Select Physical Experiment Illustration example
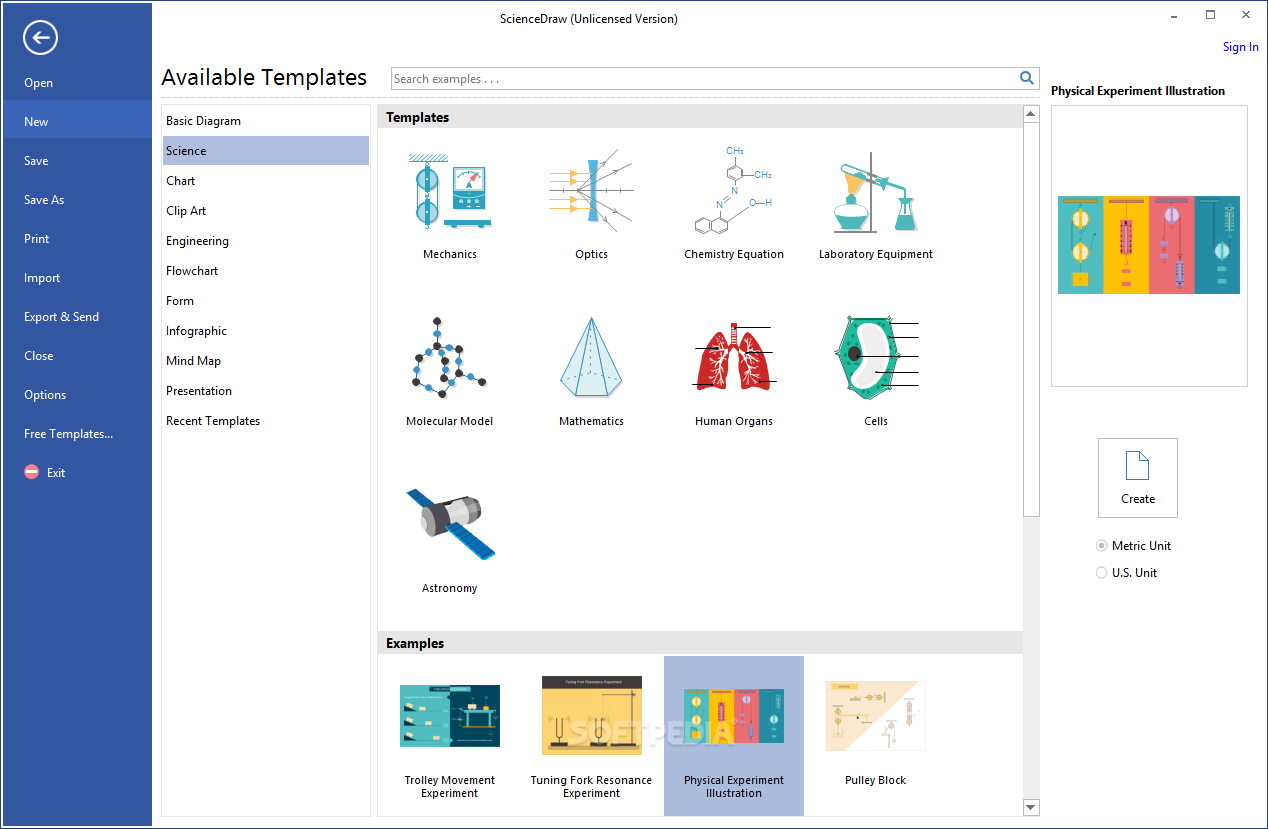The image size is (1268, 829). tap(734, 736)
